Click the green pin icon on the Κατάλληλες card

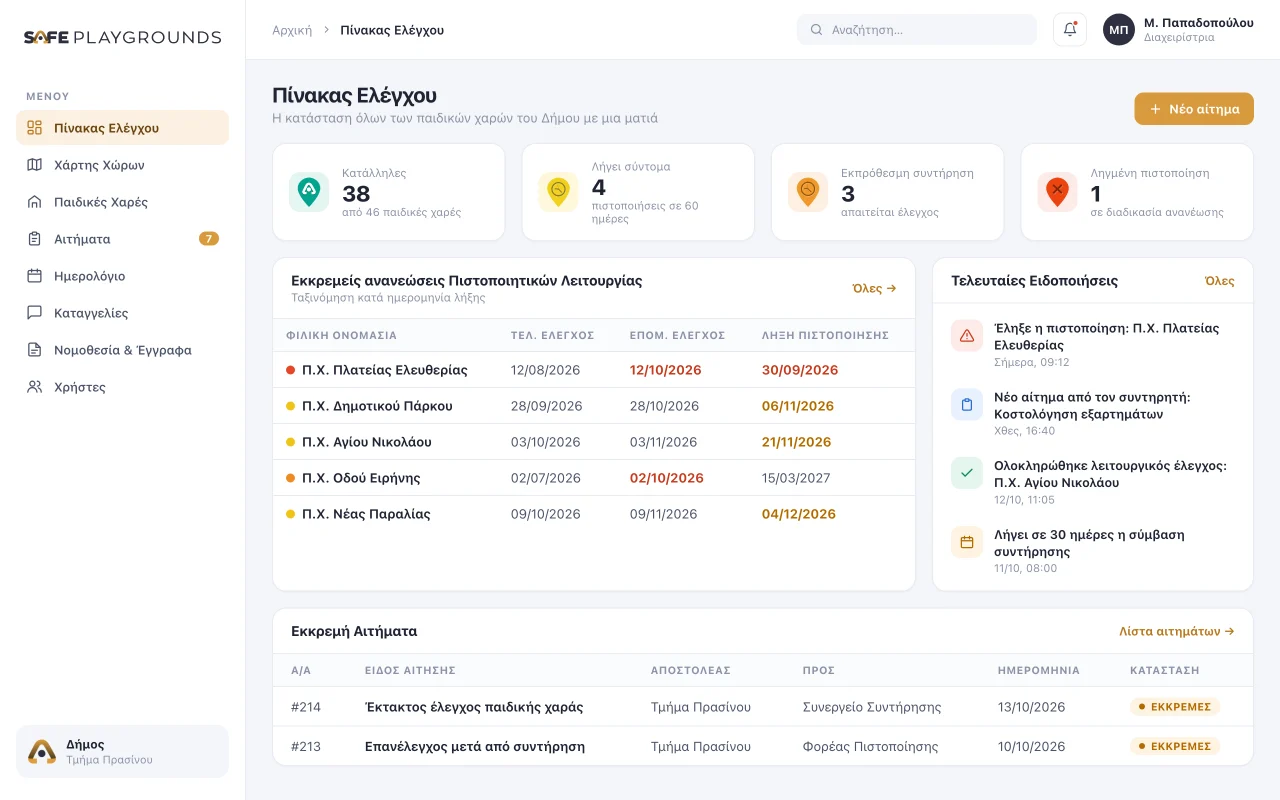pos(309,192)
